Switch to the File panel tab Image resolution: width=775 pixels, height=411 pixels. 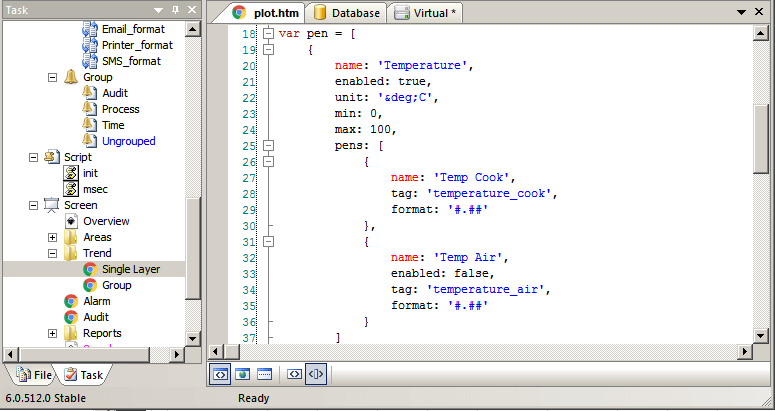(34, 375)
